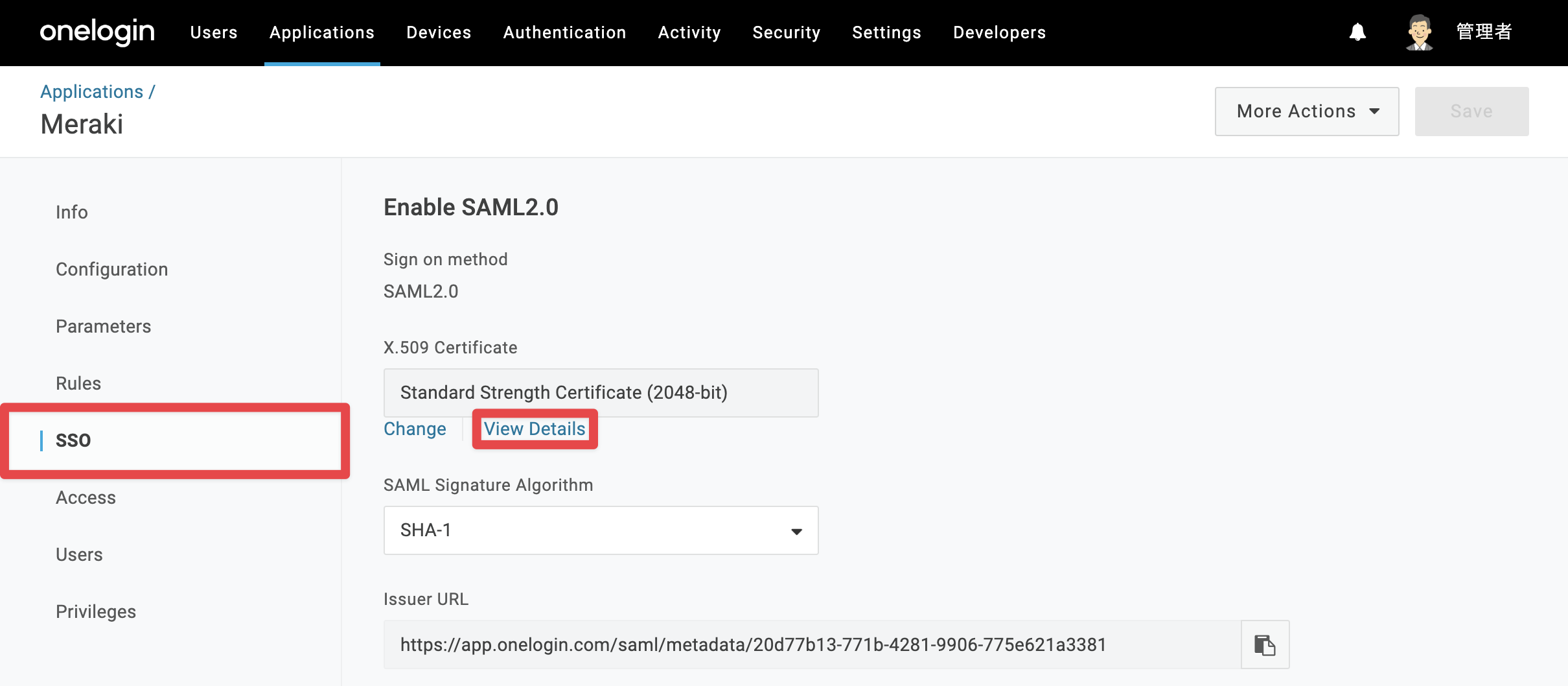Select the Privileges sidebar tab

(96, 611)
